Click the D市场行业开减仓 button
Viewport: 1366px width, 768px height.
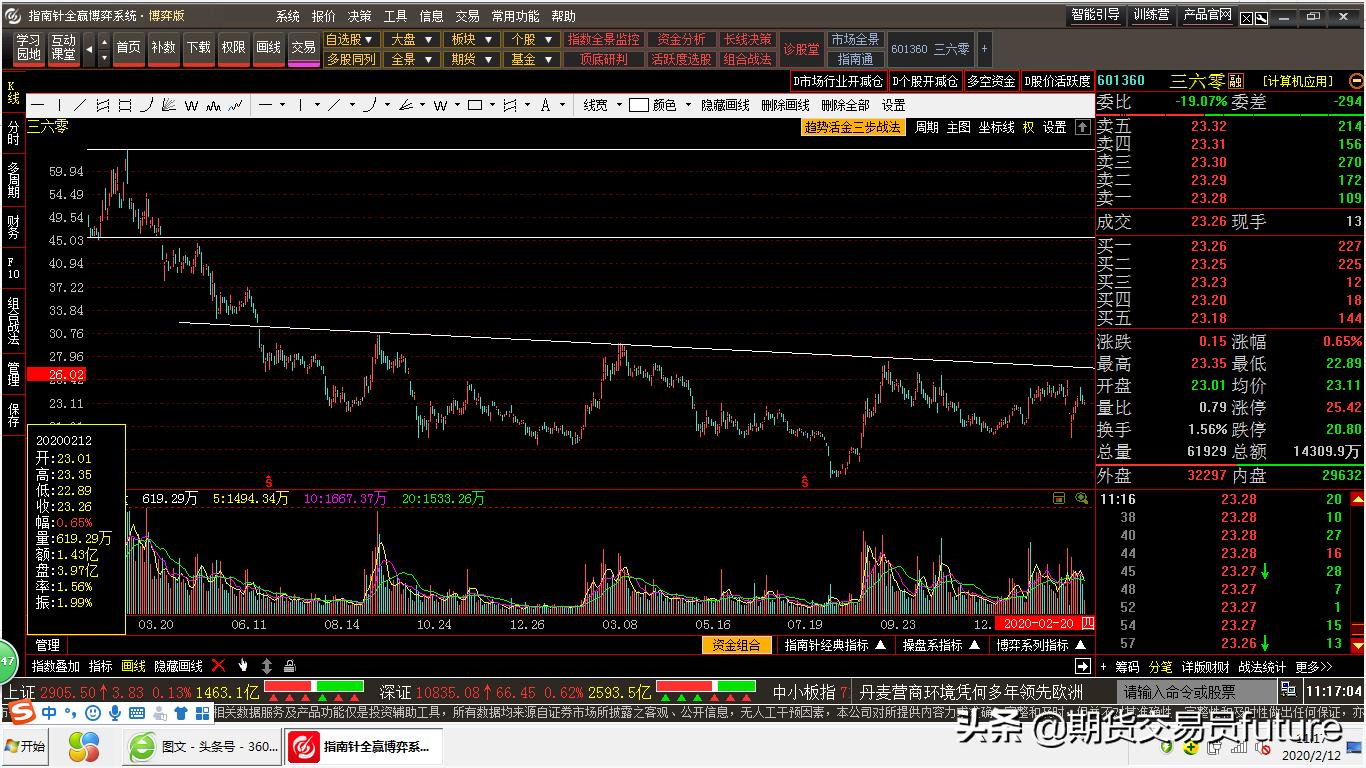pyautogui.click(x=838, y=81)
